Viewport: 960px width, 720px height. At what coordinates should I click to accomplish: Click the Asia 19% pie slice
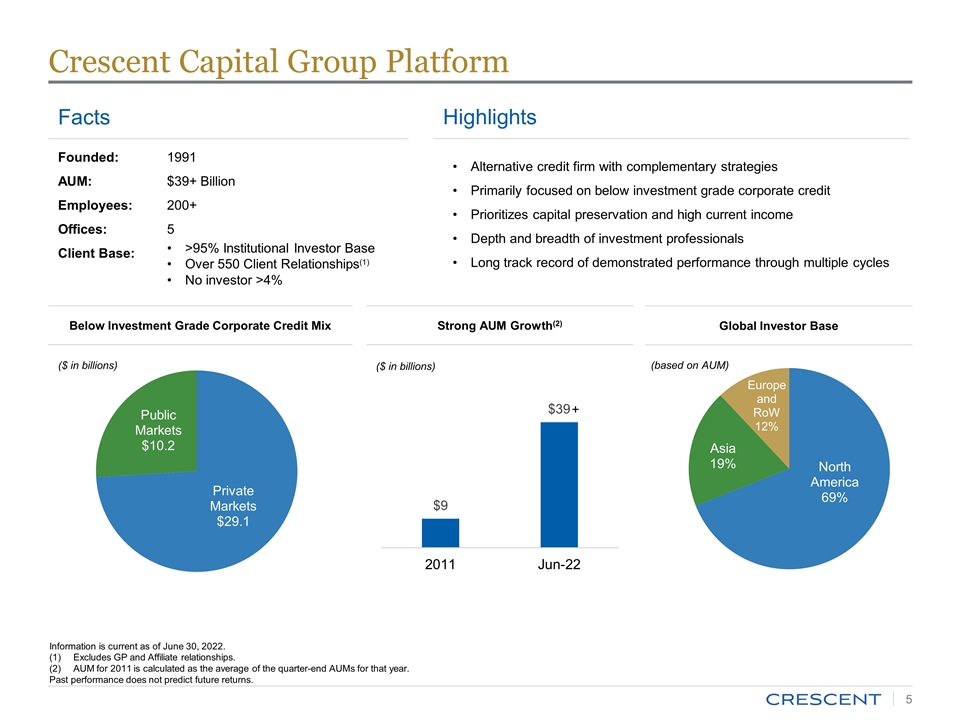pos(724,455)
